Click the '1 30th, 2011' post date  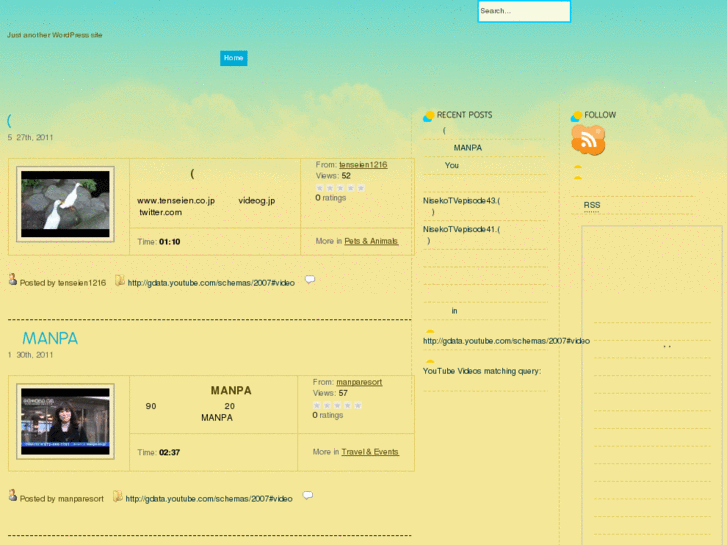coord(31,355)
